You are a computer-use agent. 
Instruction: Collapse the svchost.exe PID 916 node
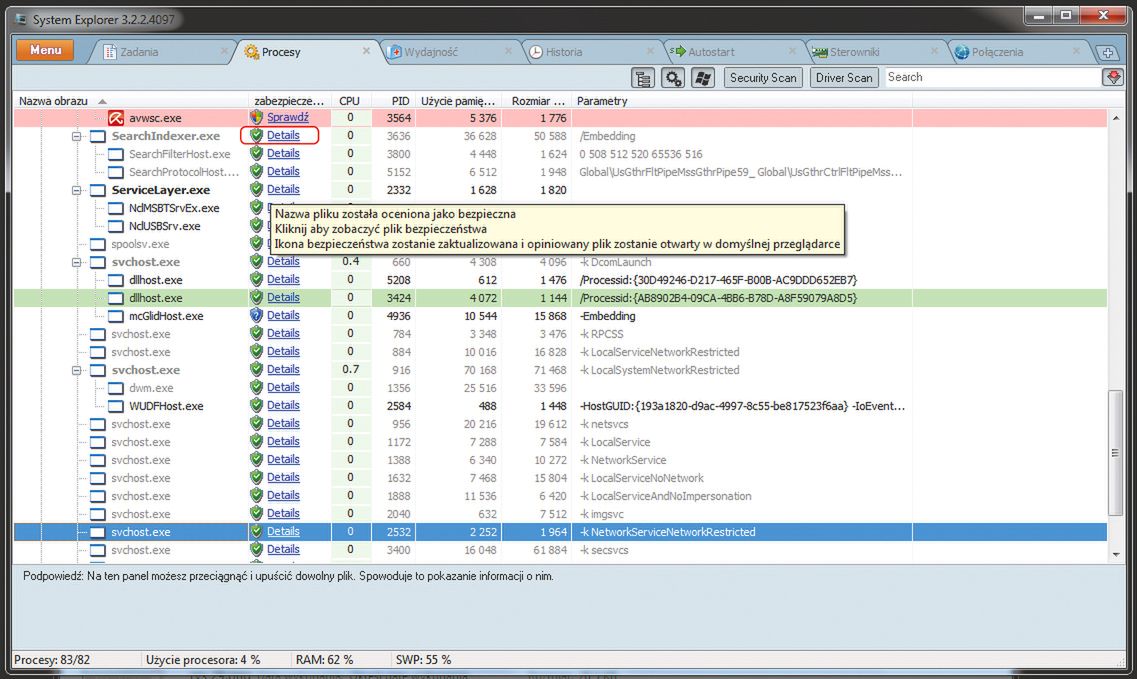tap(76, 370)
